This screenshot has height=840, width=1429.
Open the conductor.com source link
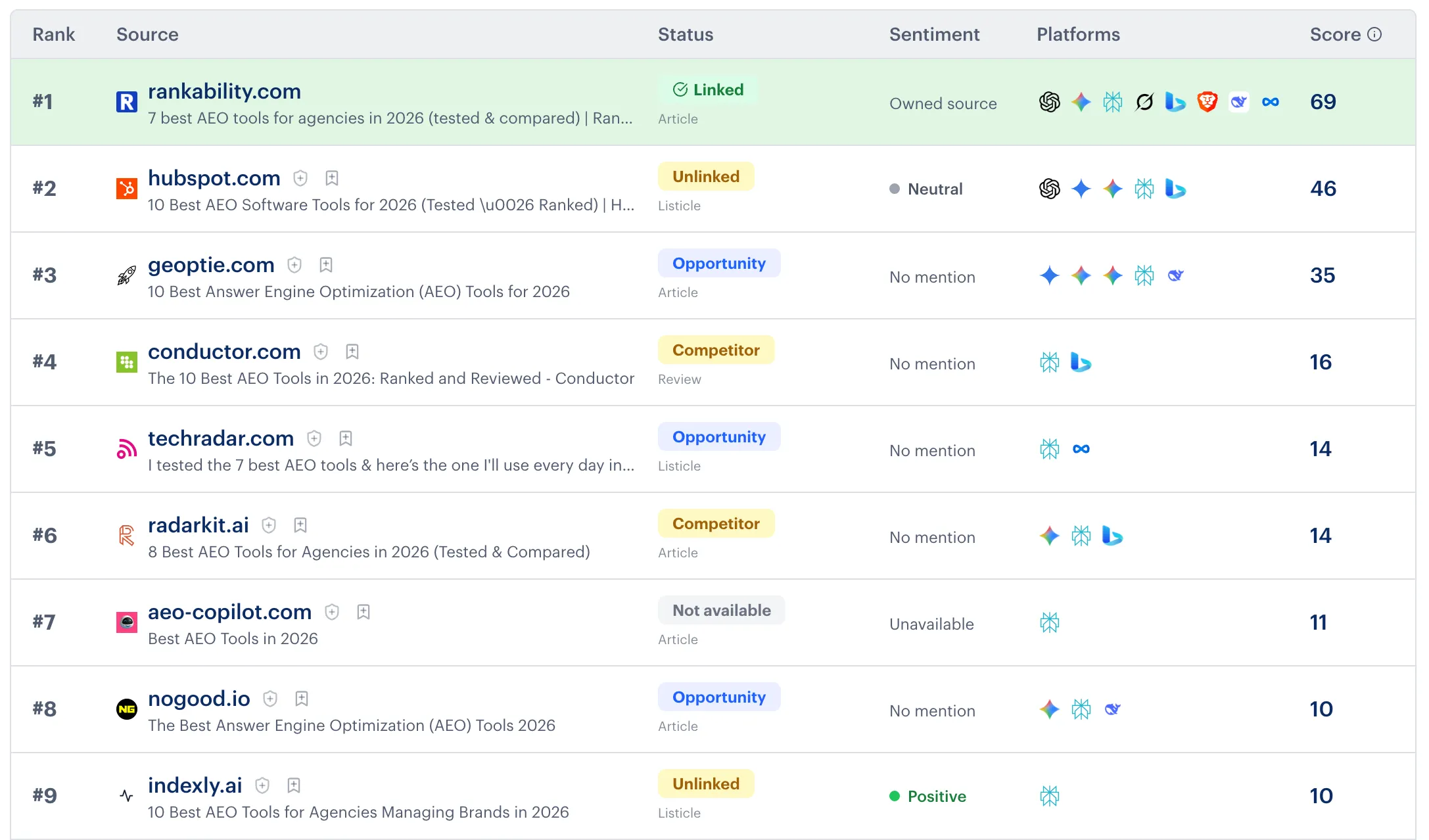[224, 352]
